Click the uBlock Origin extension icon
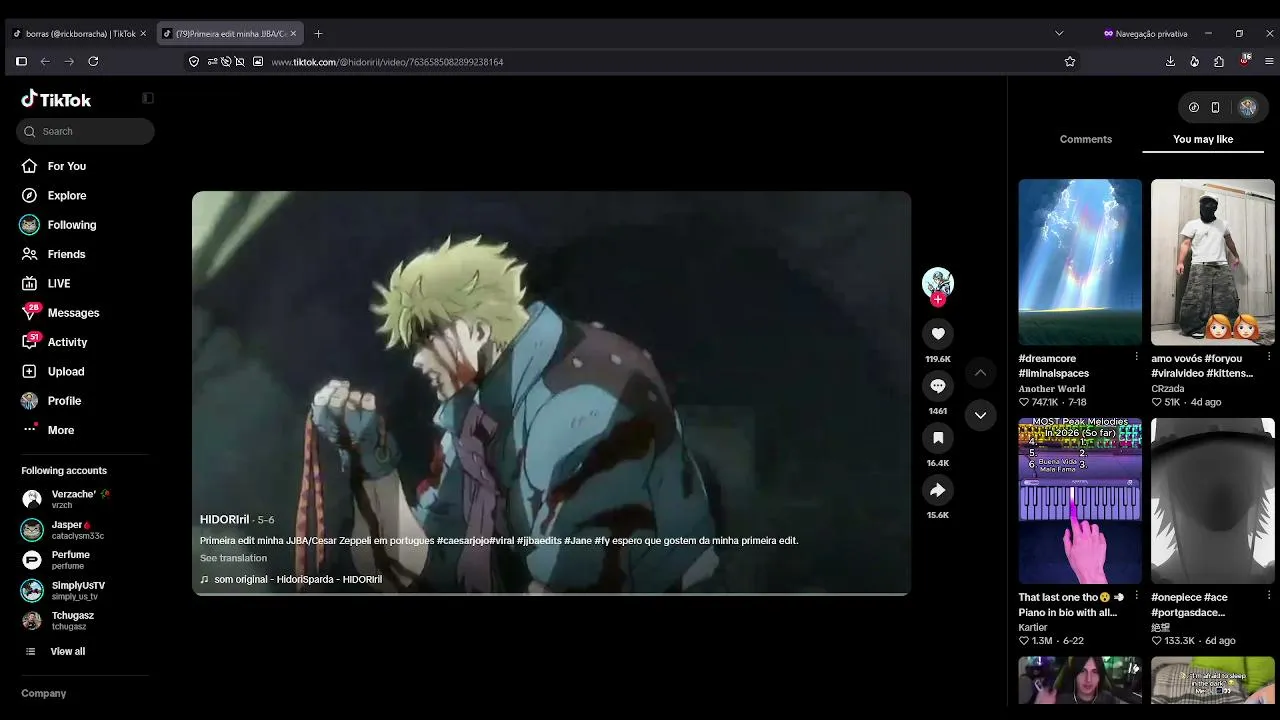The image size is (1280, 720). click(1245, 60)
